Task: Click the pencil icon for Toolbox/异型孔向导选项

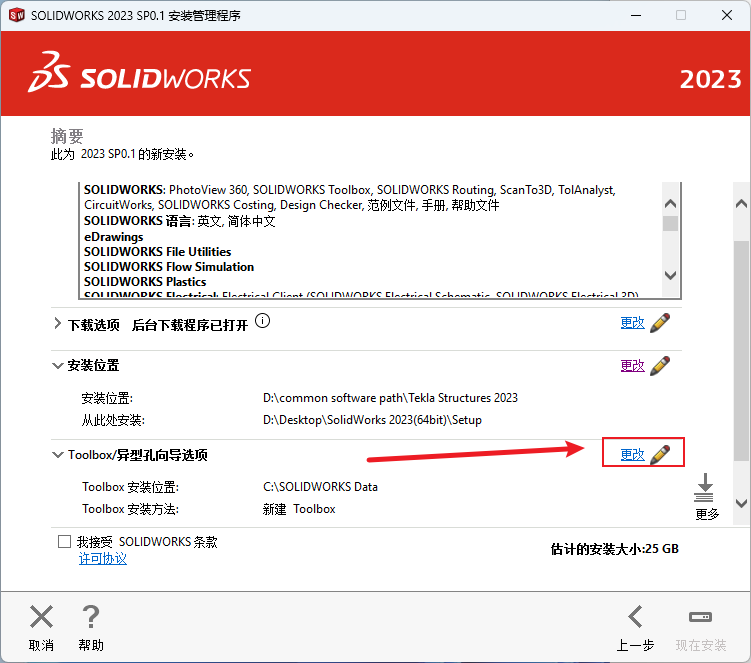Action: 660,455
